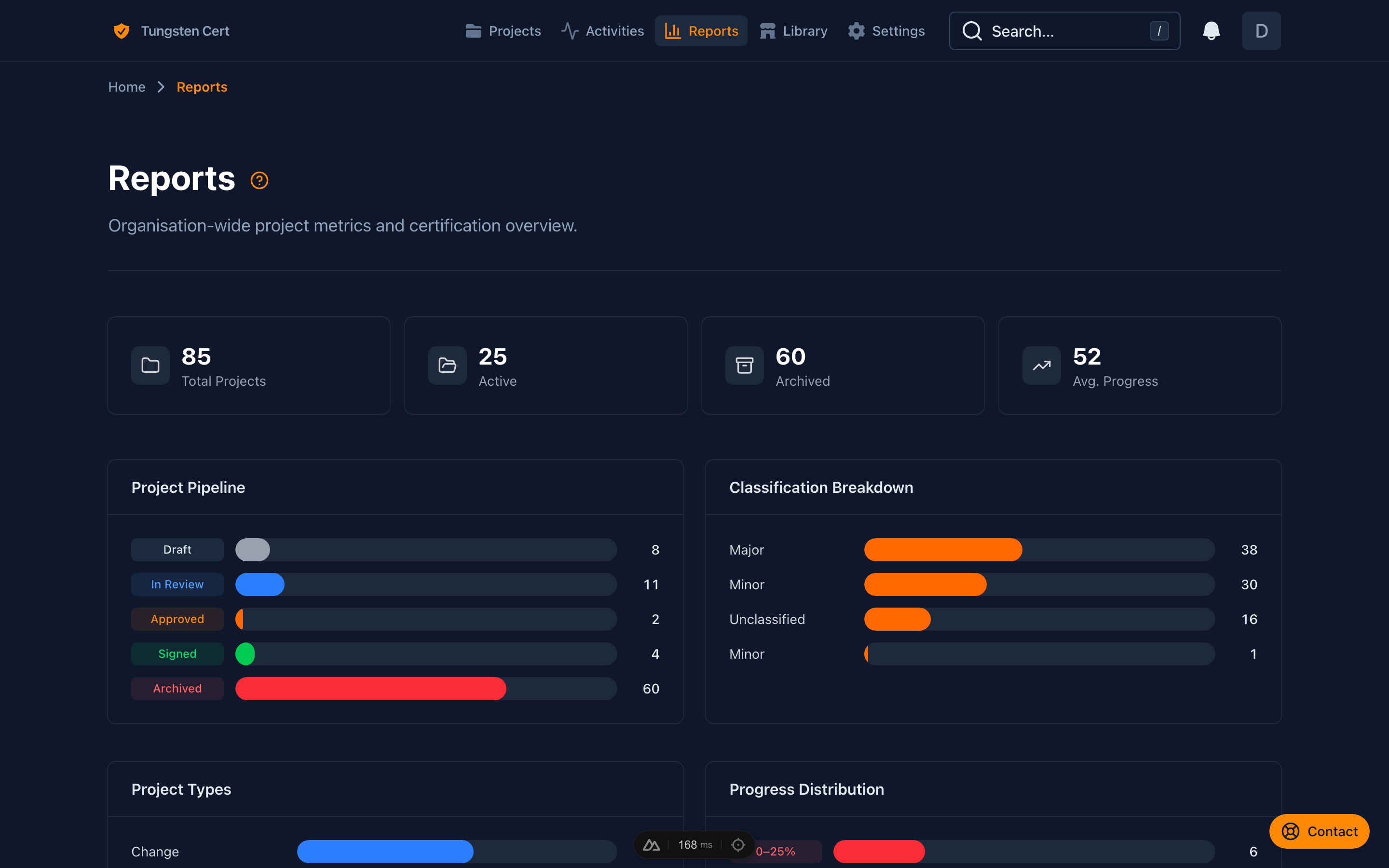Click the red Archived pipeline bar

pyautogui.click(x=371, y=688)
